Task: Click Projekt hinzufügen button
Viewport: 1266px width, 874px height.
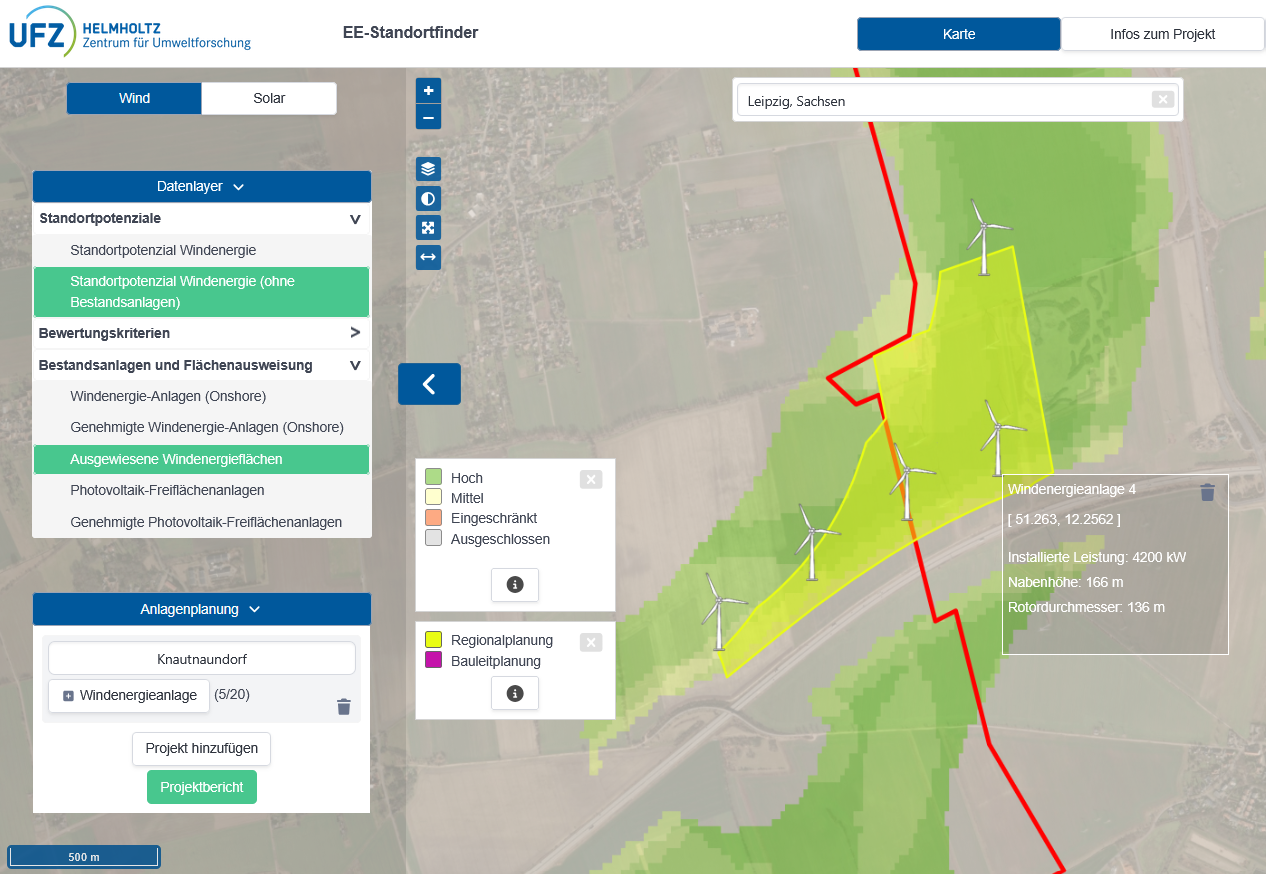Action: pyautogui.click(x=201, y=748)
